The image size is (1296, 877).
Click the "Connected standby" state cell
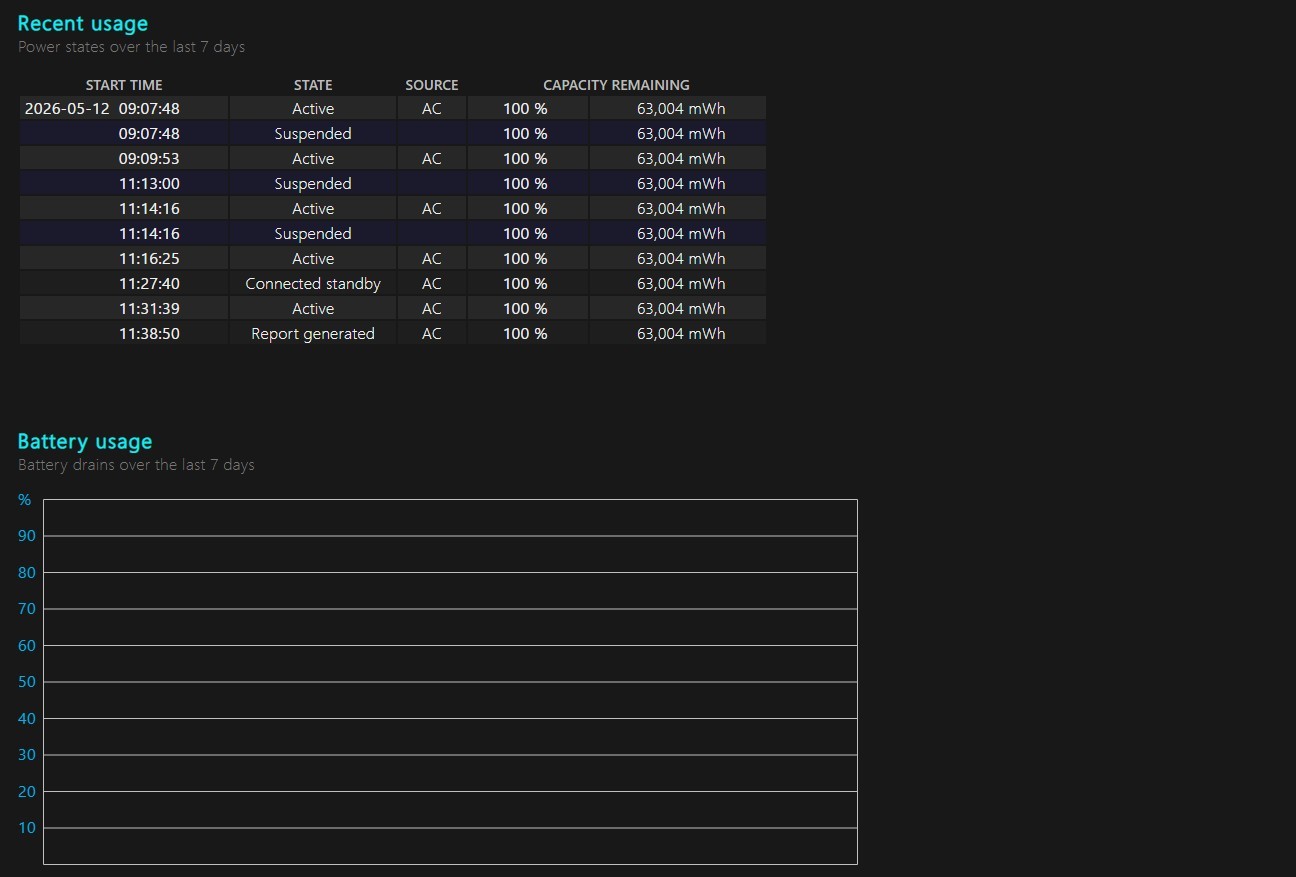[x=313, y=284]
